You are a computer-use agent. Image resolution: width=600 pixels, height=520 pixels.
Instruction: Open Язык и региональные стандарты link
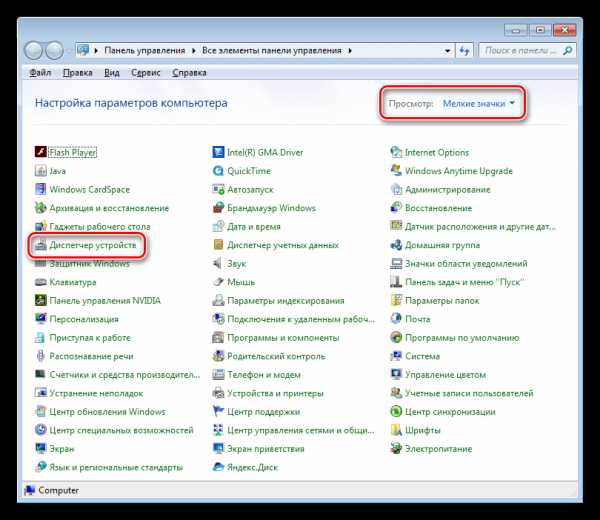tap(116, 467)
